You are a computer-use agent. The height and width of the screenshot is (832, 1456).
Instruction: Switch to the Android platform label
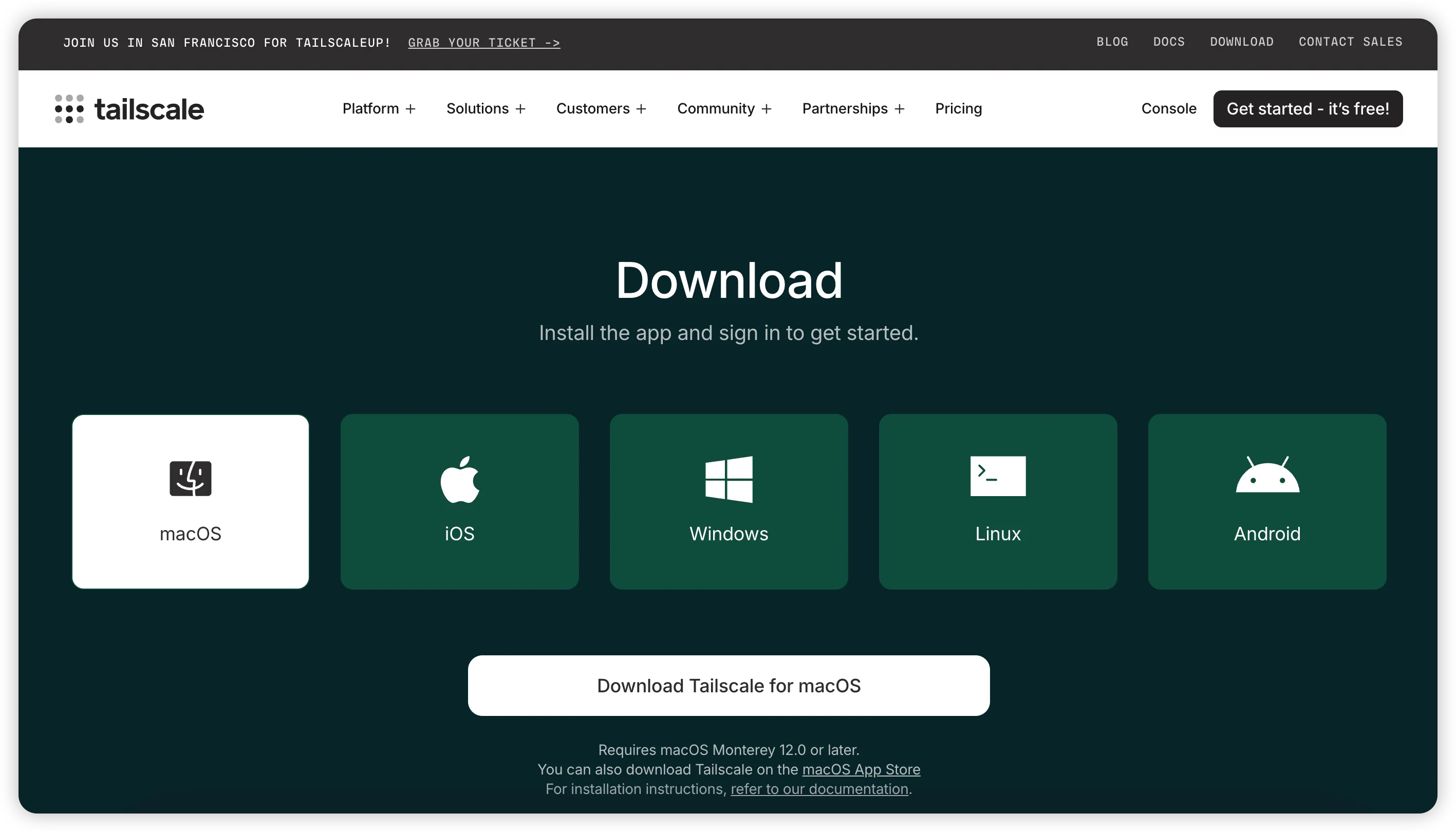1267,534
